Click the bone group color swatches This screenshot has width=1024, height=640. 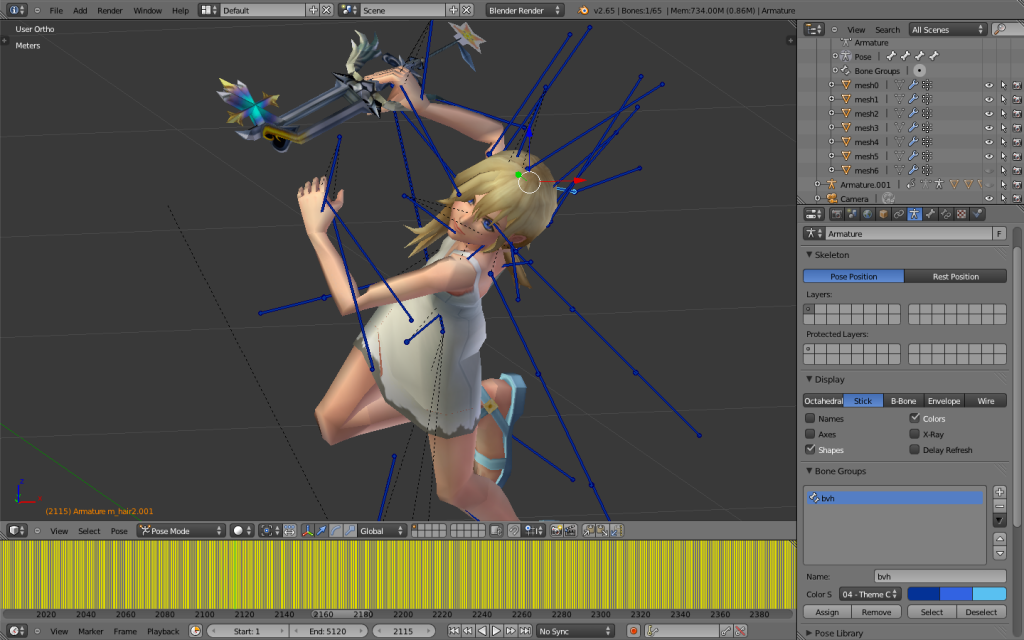(x=957, y=594)
